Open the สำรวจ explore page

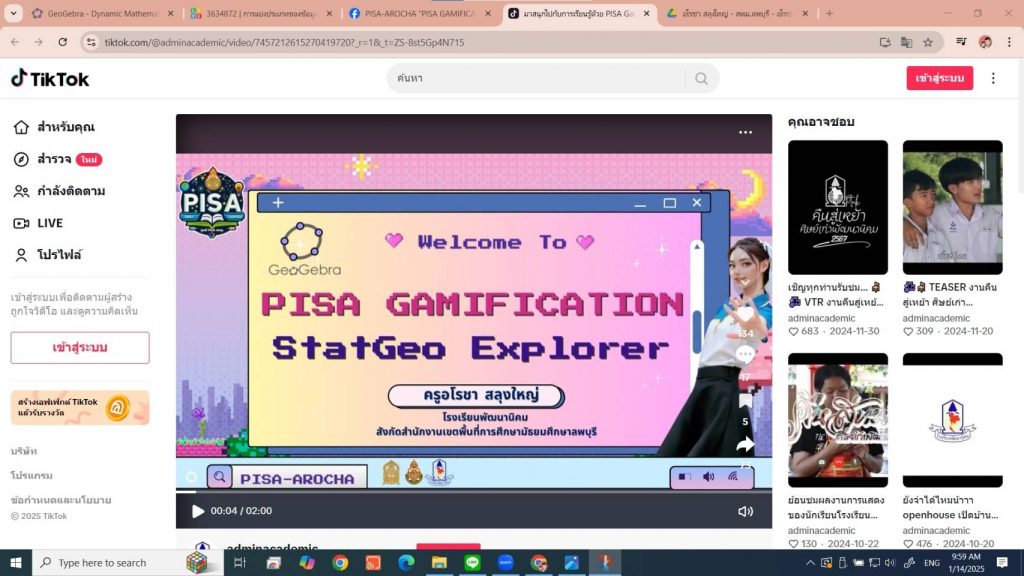pos(57,159)
